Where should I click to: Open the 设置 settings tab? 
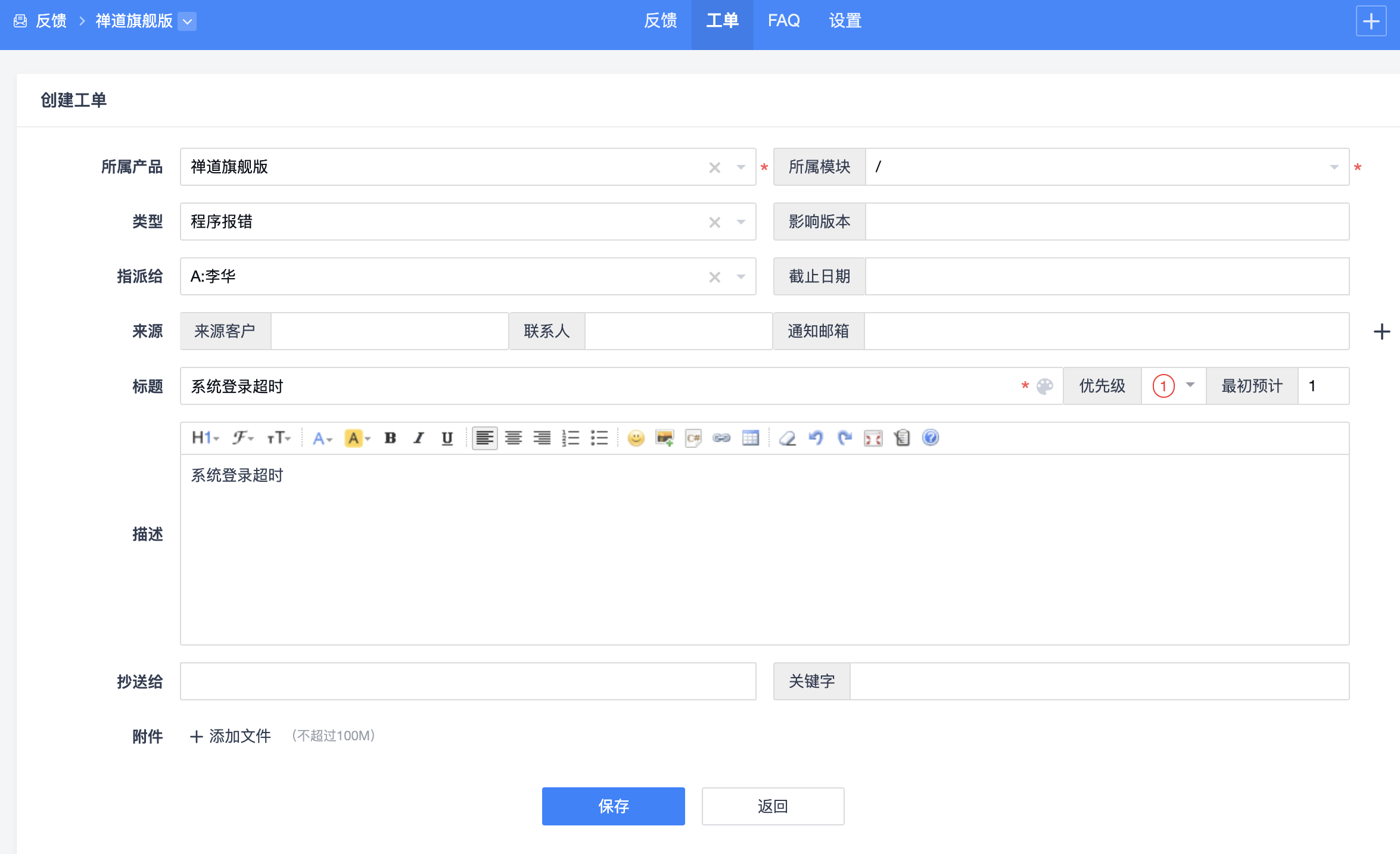(x=845, y=21)
